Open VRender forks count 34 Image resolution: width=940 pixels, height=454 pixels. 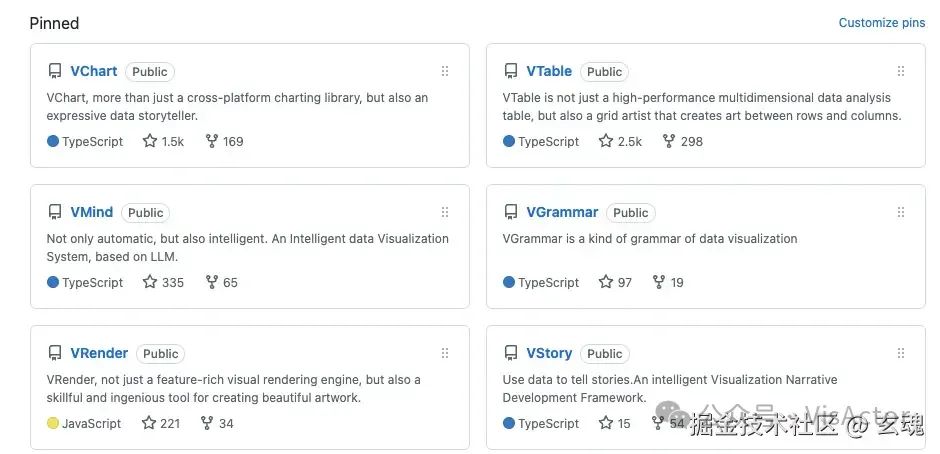click(219, 423)
